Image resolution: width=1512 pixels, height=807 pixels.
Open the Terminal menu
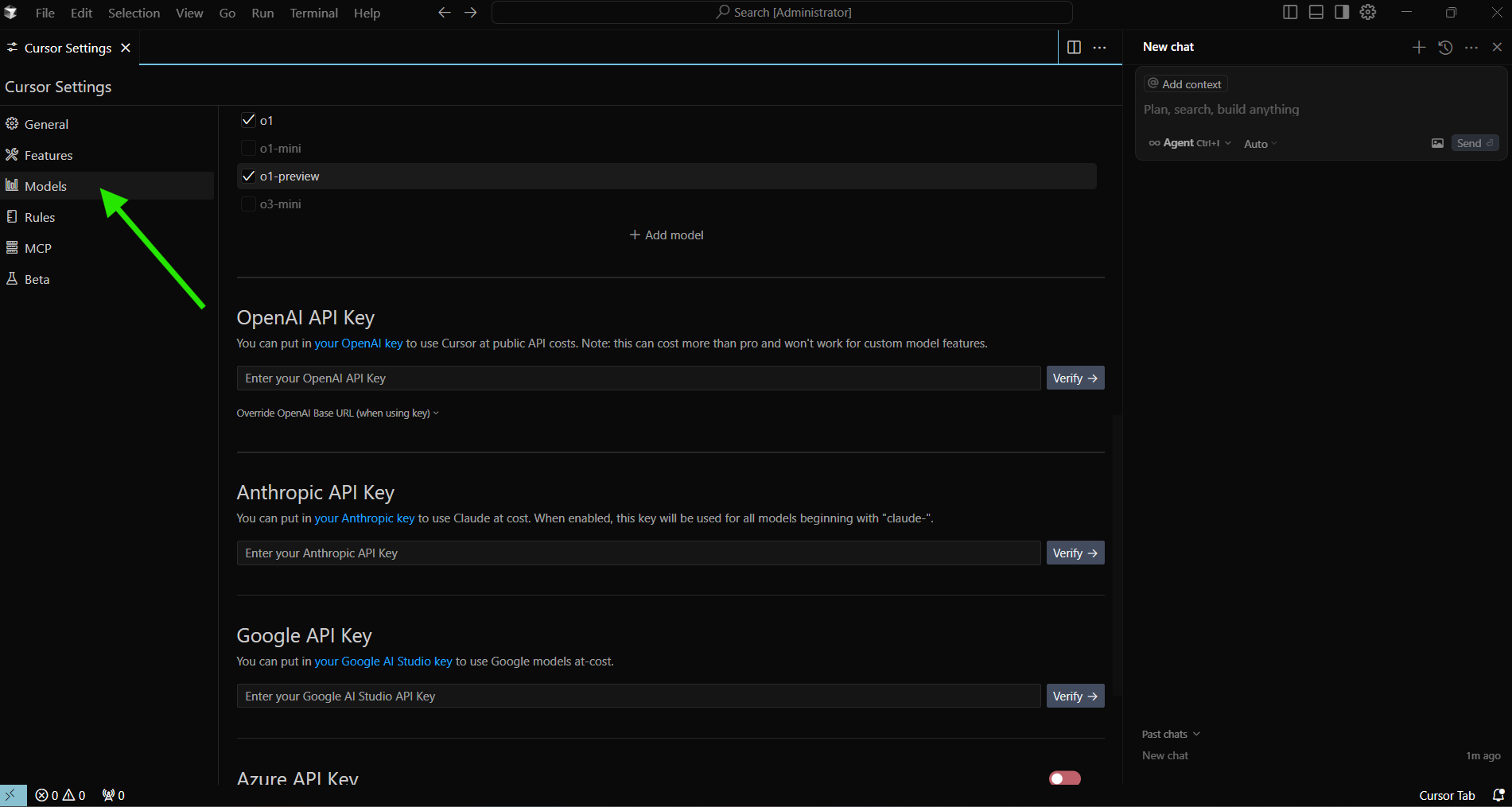click(313, 13)
